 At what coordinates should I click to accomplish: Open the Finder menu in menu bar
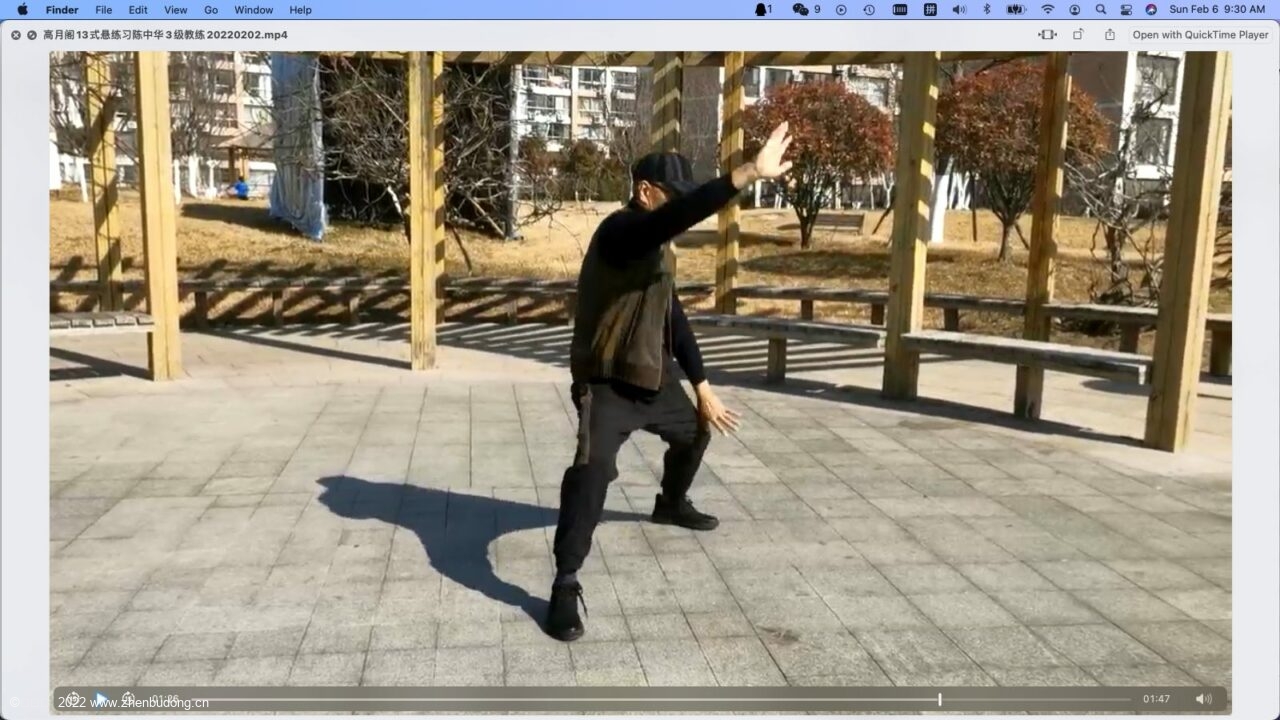[x=62, y=10]
